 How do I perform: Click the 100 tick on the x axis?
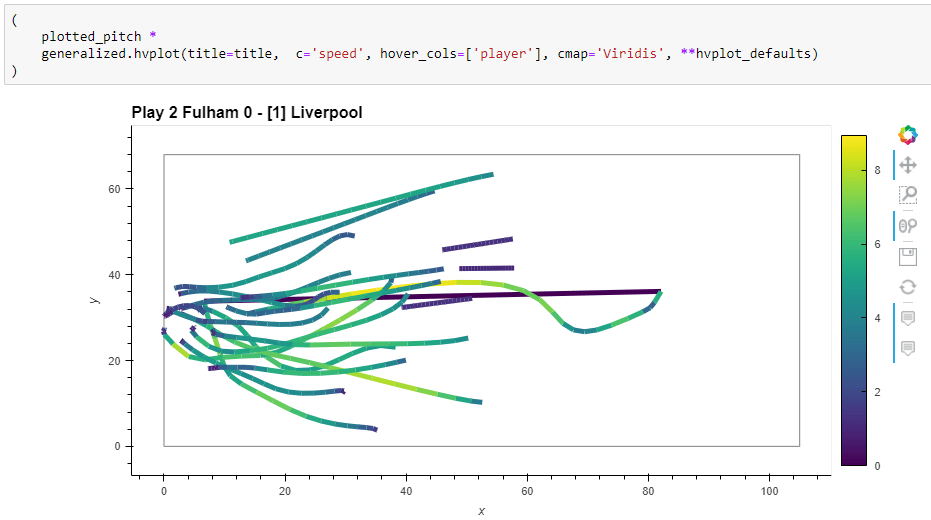click(x=769, y=492)
